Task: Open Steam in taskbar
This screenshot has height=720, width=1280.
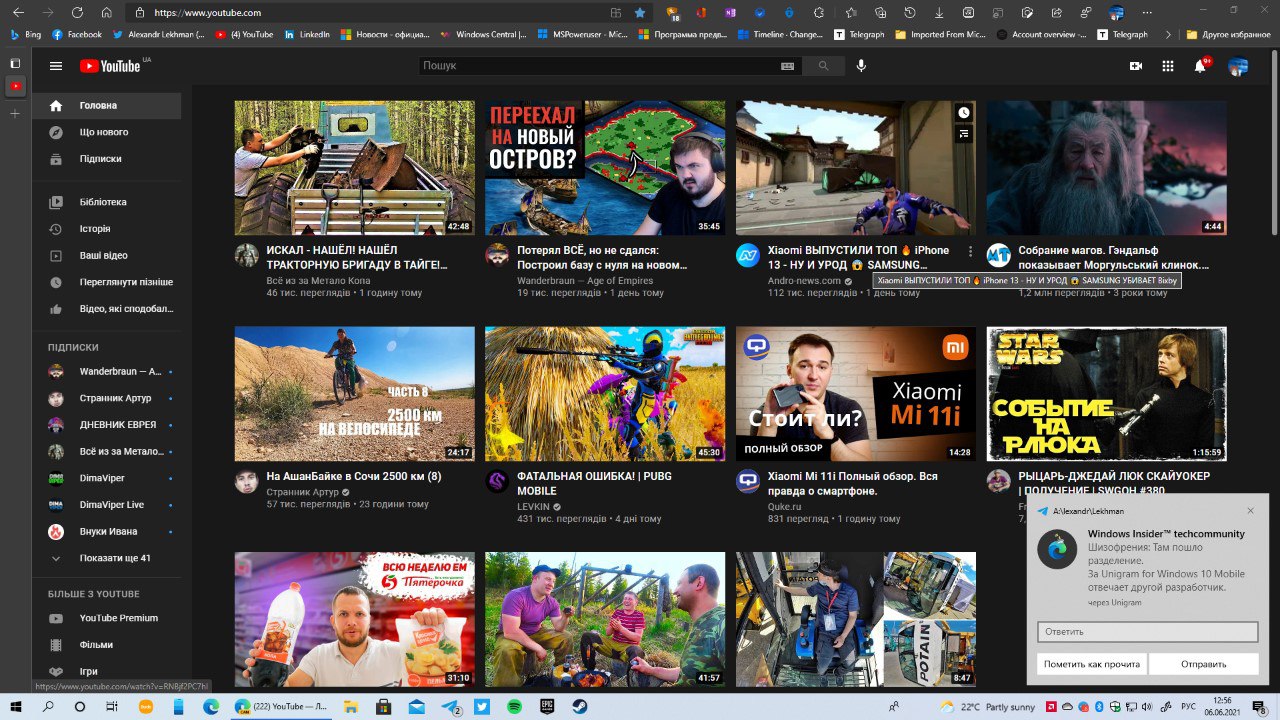Action: click(580, 707)
